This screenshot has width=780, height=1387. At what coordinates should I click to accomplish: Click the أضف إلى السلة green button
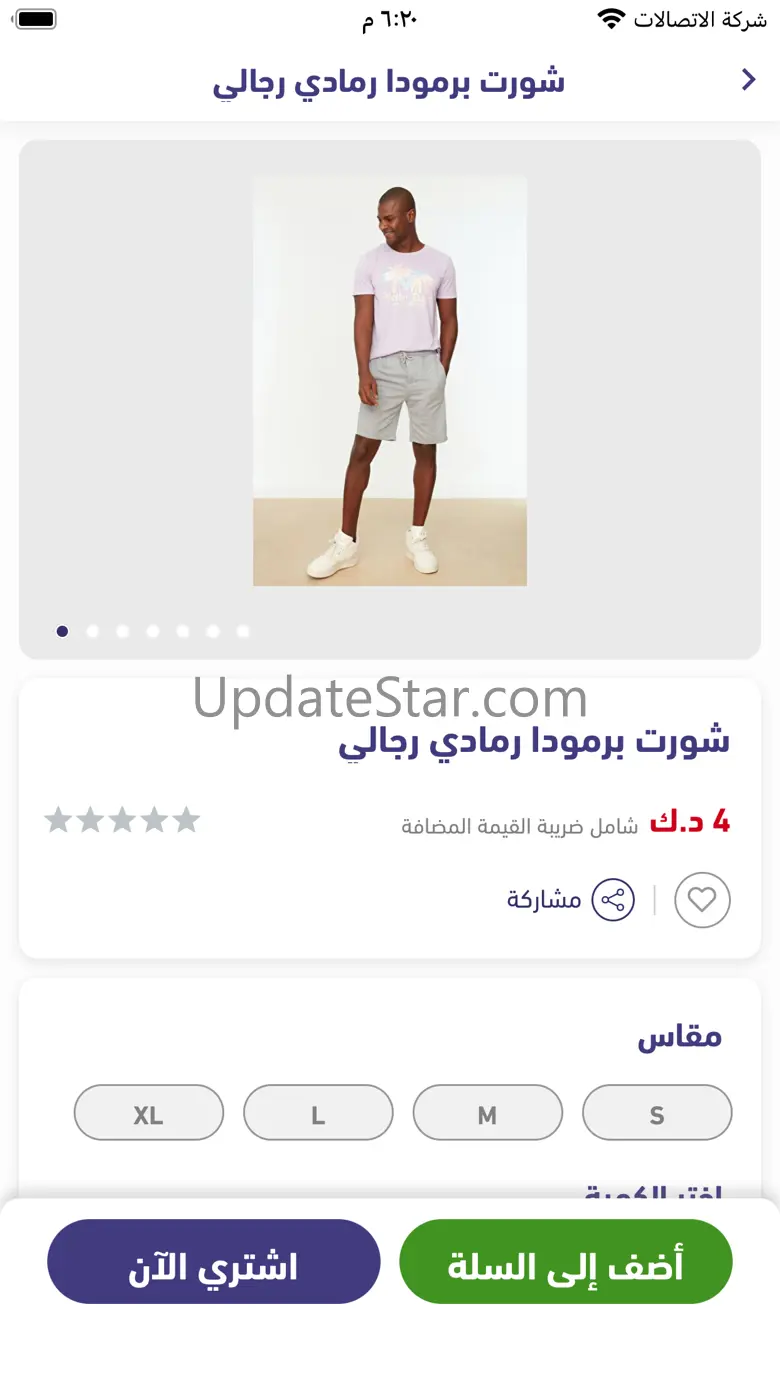[566, 1262]
